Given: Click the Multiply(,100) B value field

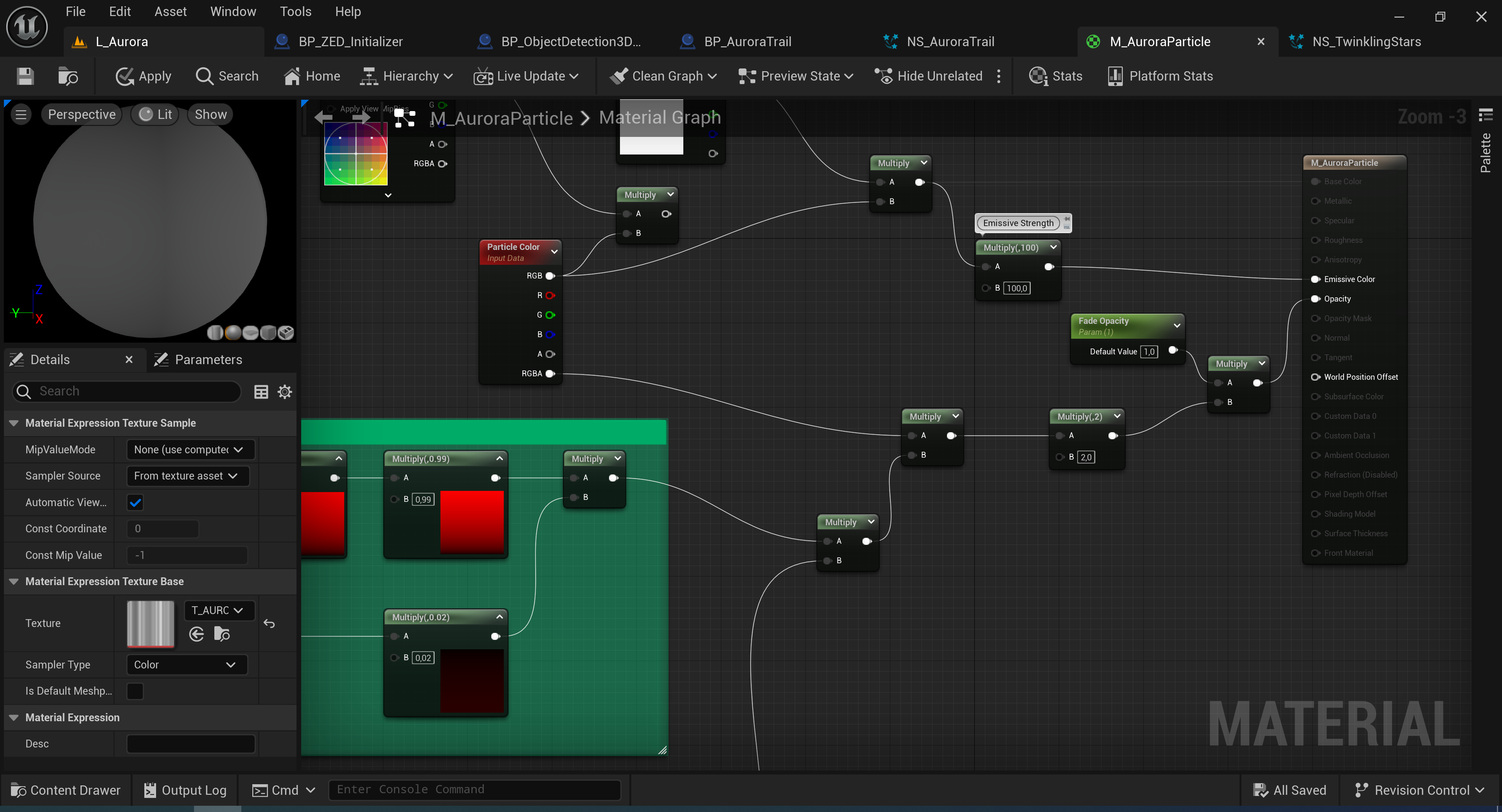Looking at the screenshot, I should pyautogui.click(x=1017, y=289).
